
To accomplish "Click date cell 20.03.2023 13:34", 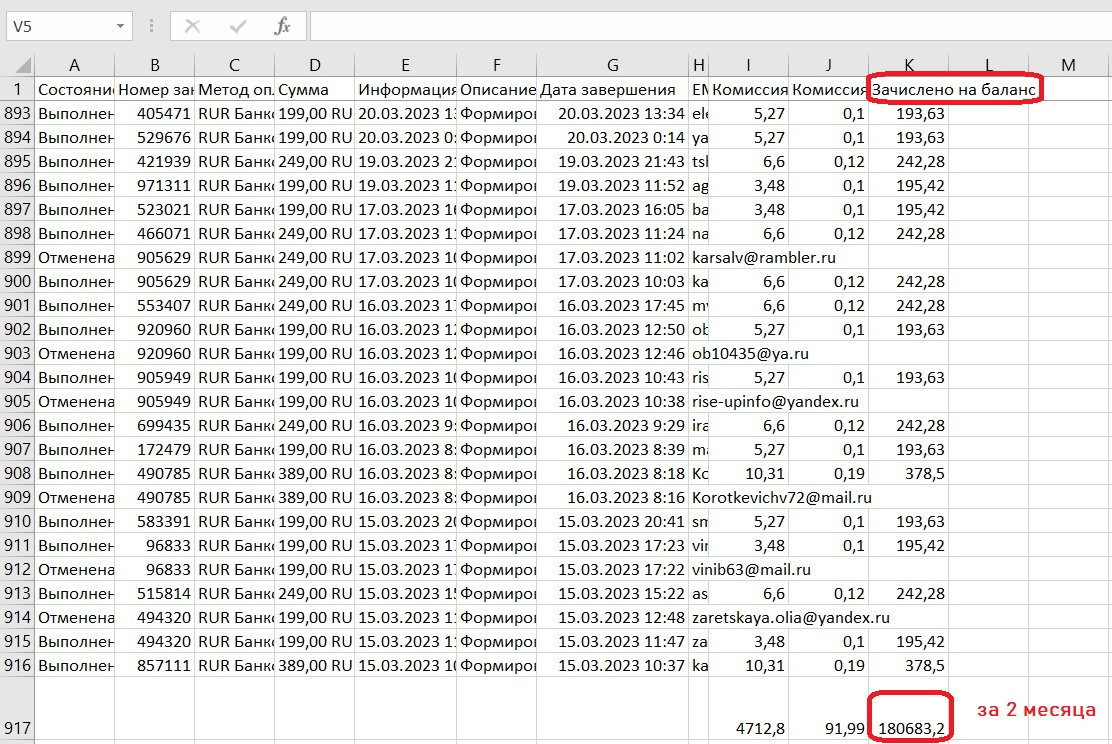I will tap(613, 113).
